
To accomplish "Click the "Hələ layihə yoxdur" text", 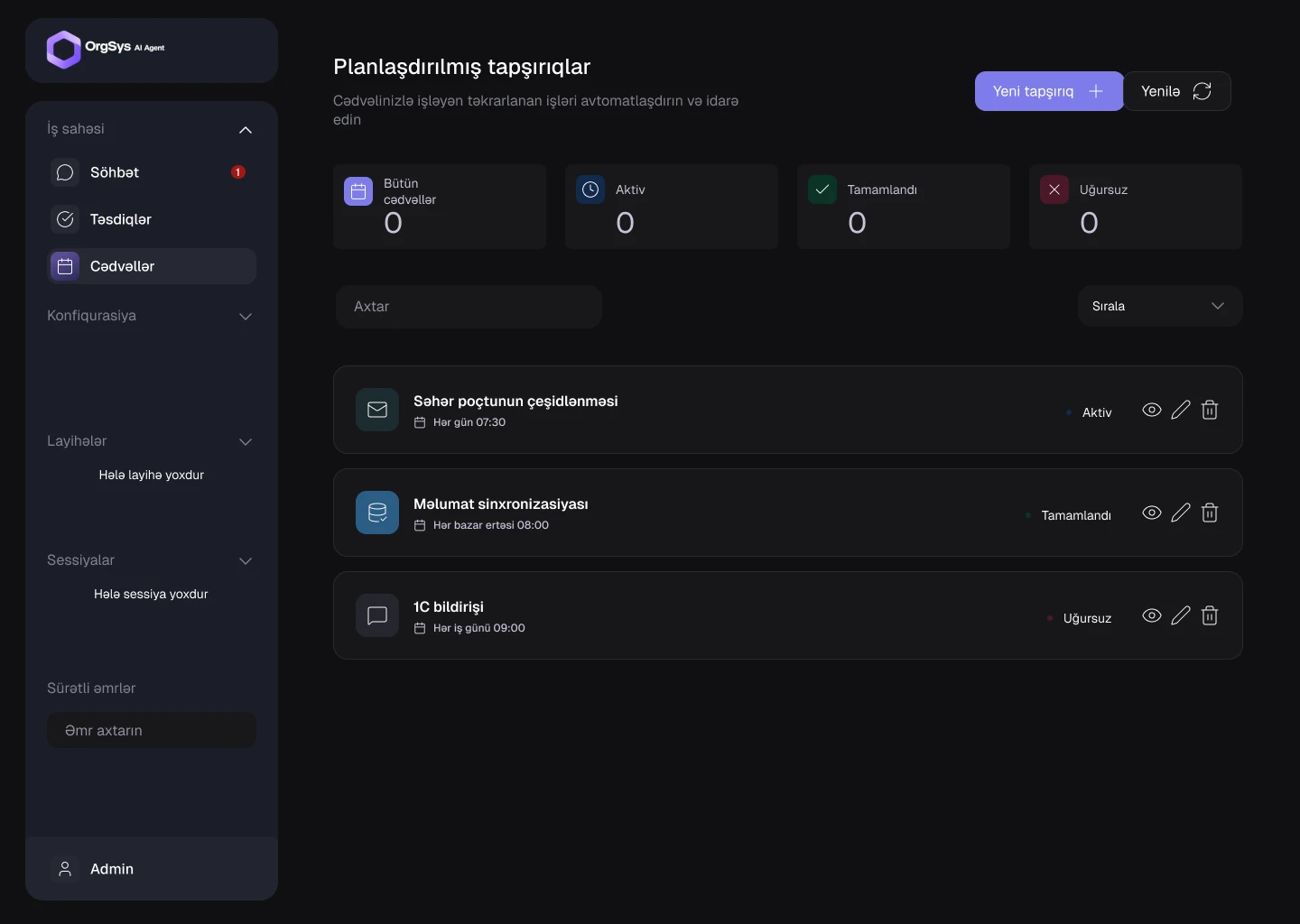I will (152, 475).
